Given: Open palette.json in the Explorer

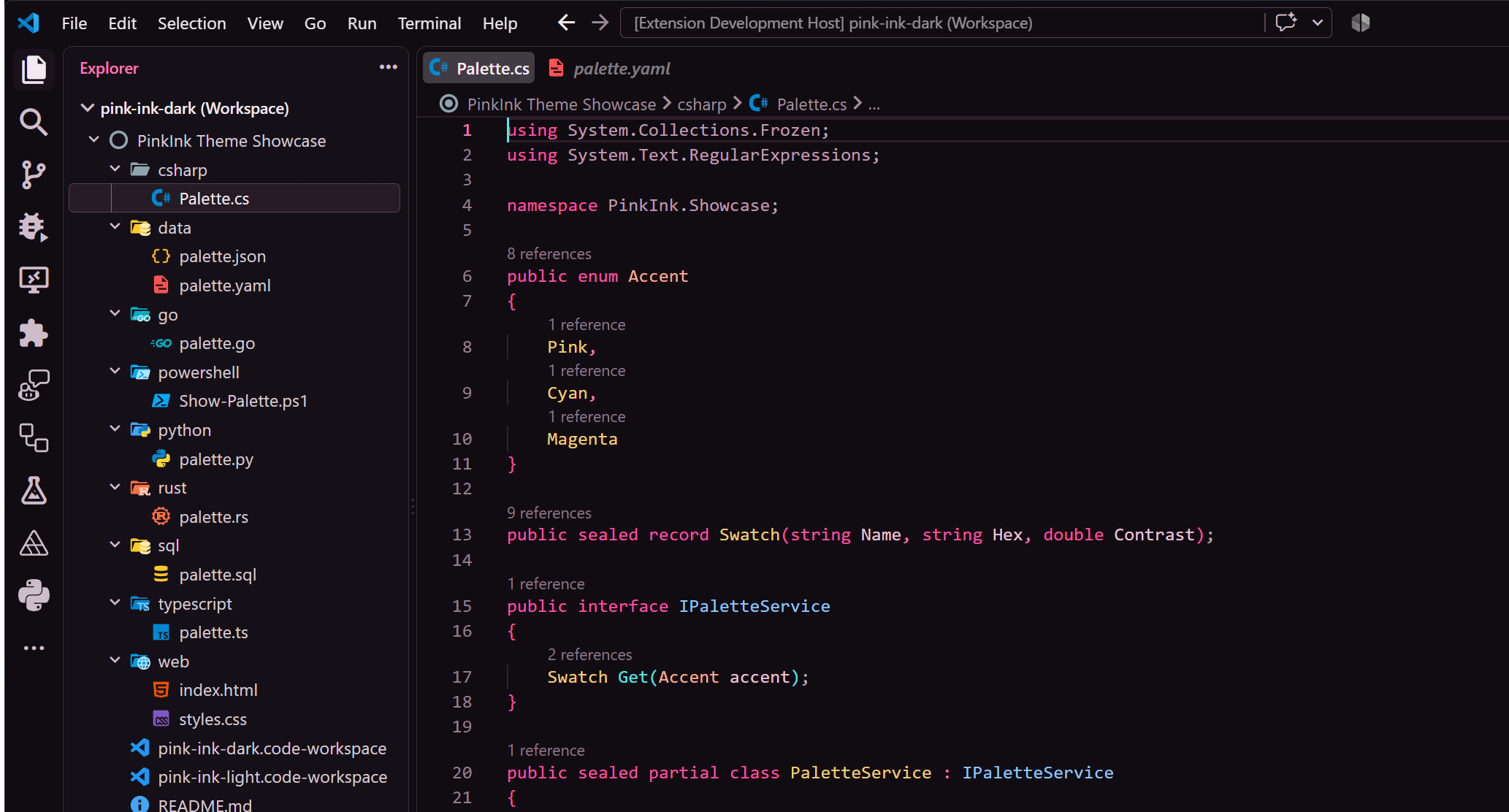Looking at the screenshot, I should point(234,256).
